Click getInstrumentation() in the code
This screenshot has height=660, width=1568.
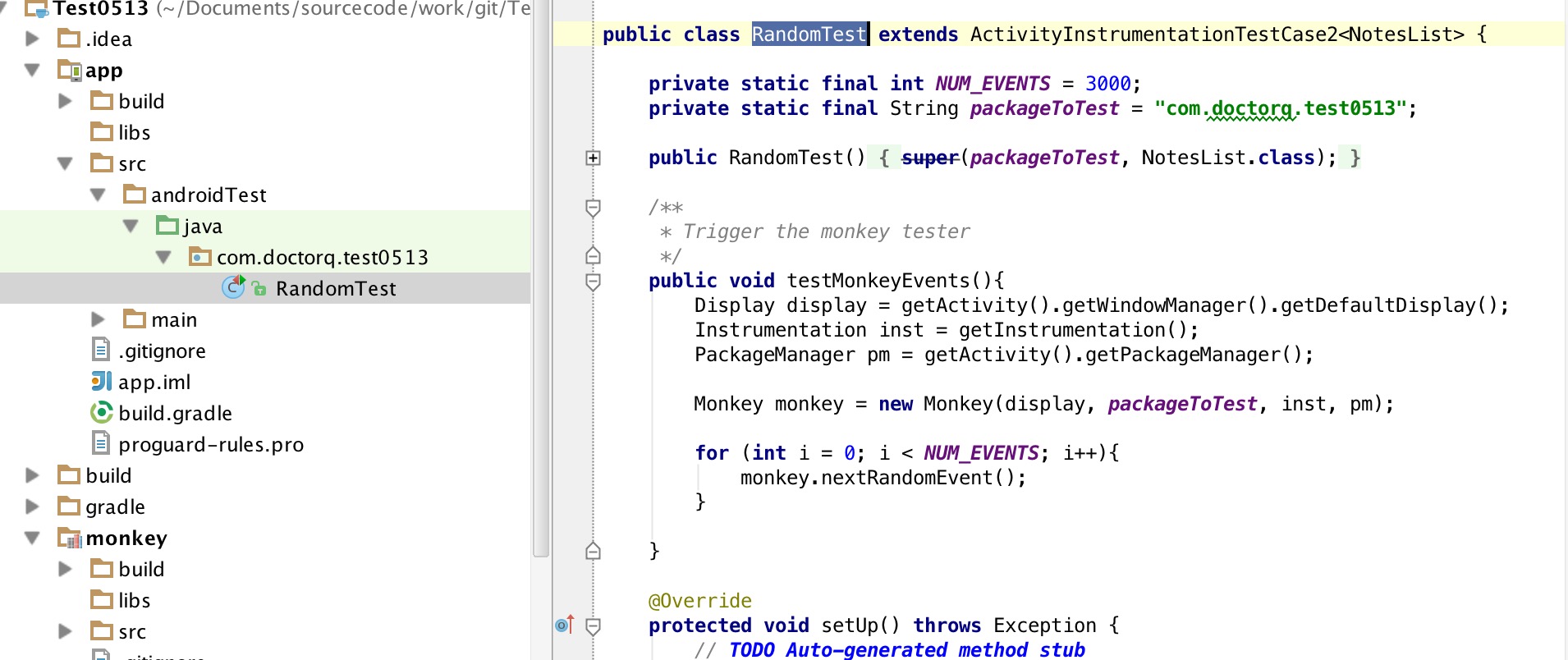pos(1073,330)
